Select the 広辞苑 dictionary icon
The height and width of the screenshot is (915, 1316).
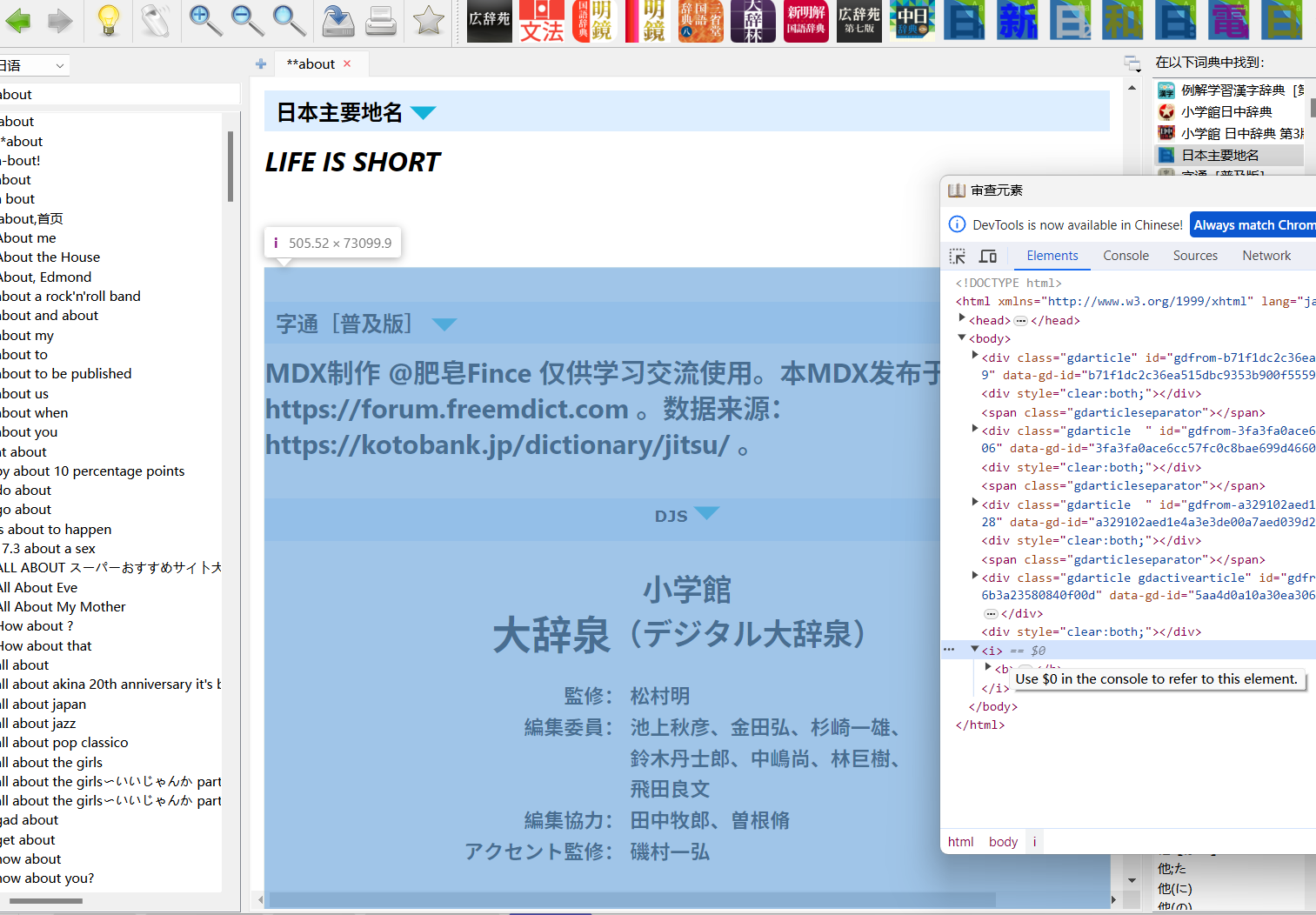(x=489, y=21)
